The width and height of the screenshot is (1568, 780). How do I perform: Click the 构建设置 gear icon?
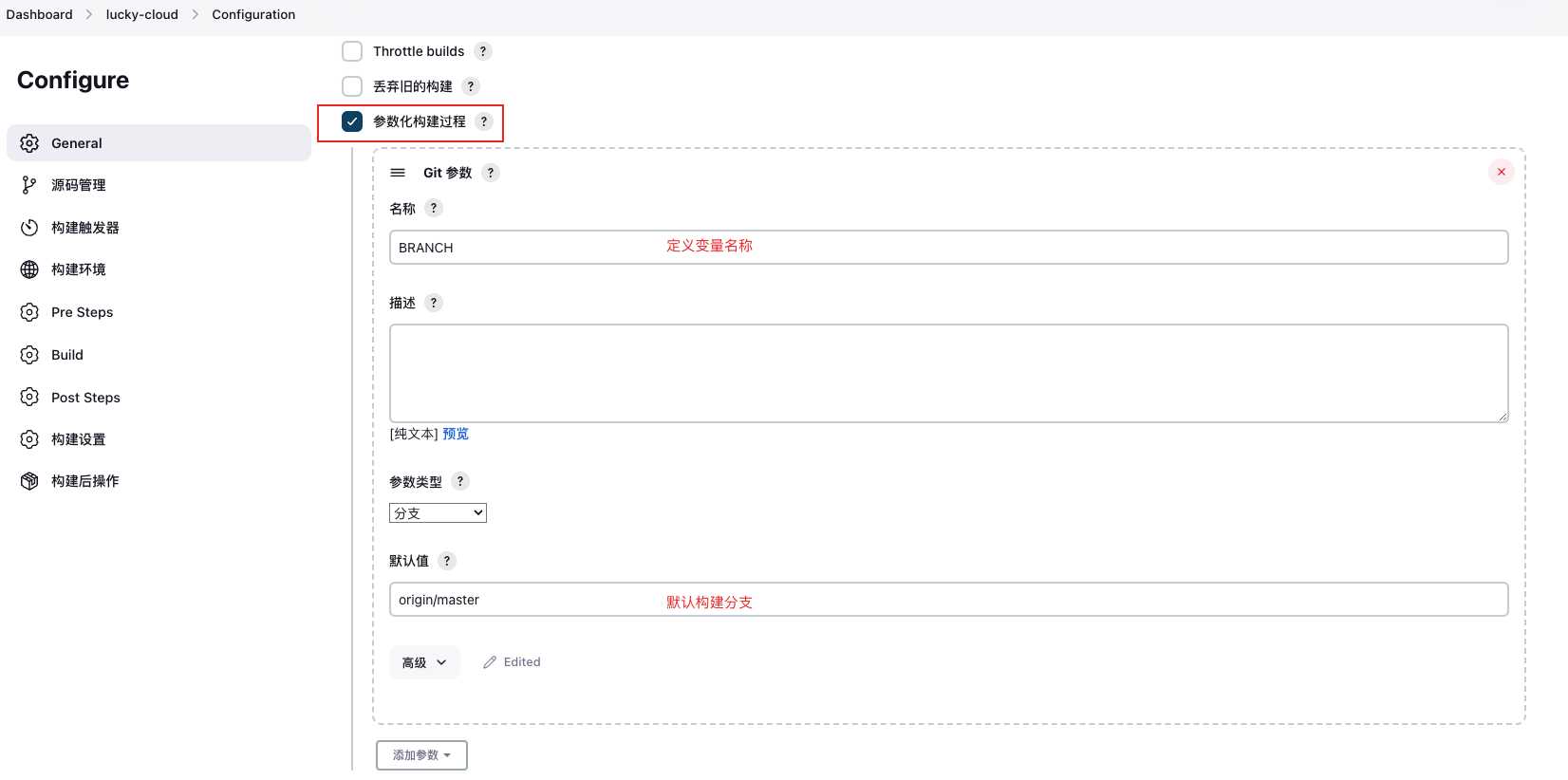click(29, 439)
